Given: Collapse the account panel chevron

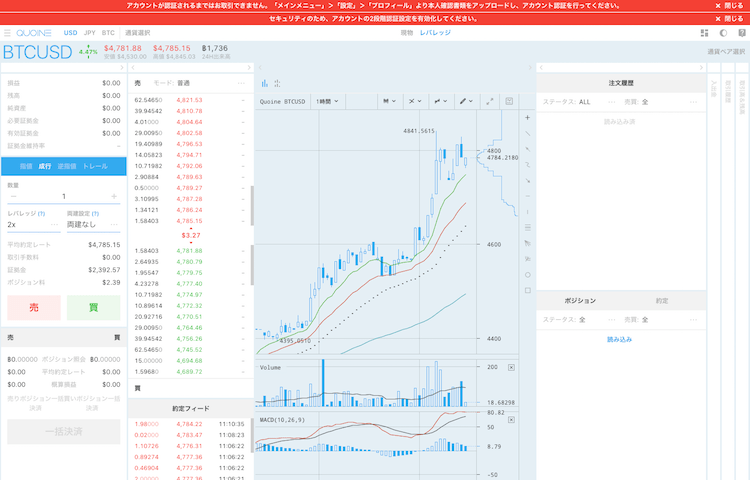Looking at the screenshot, I should tap(121, 68).
